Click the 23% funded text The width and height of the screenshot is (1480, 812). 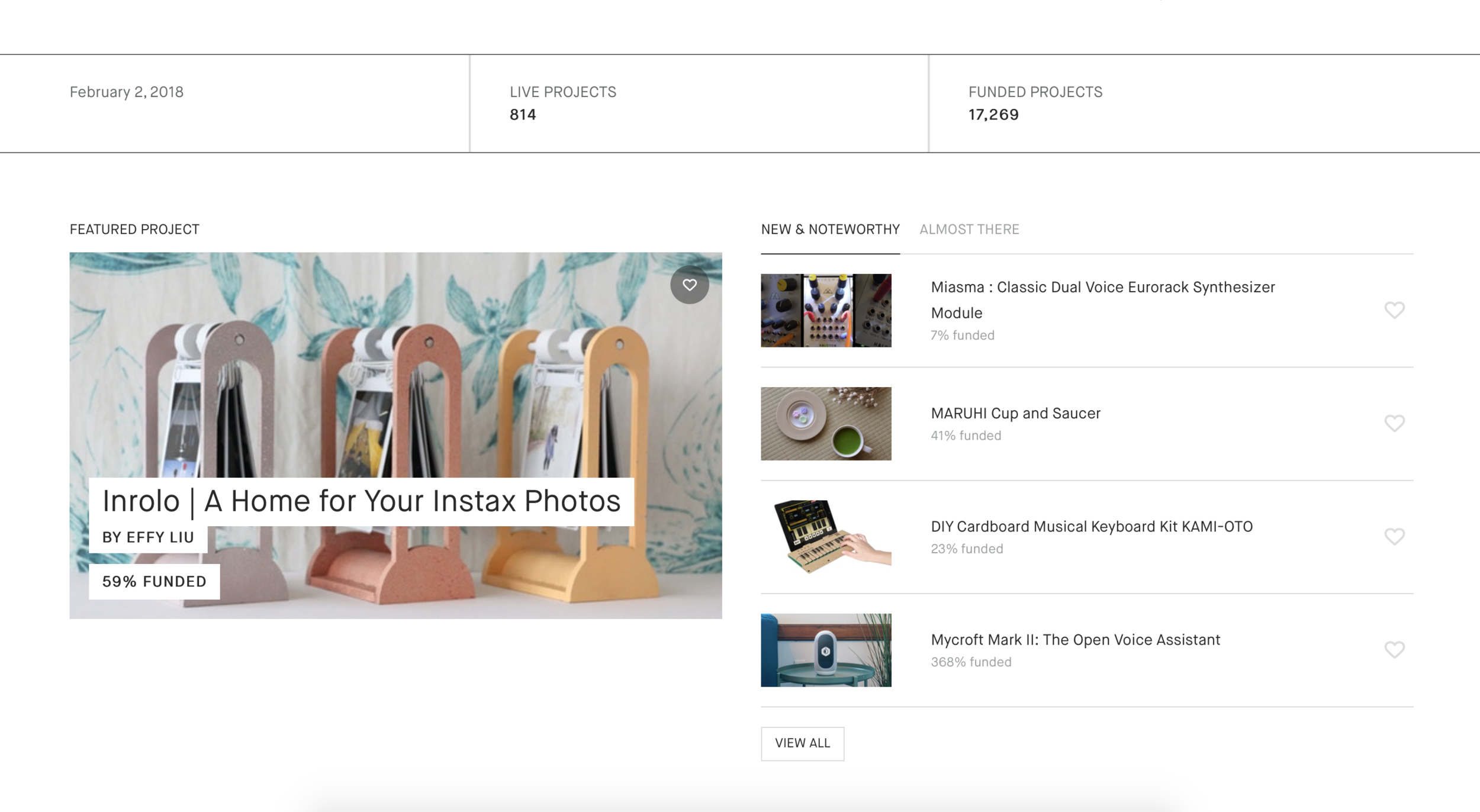coord(967,549)
